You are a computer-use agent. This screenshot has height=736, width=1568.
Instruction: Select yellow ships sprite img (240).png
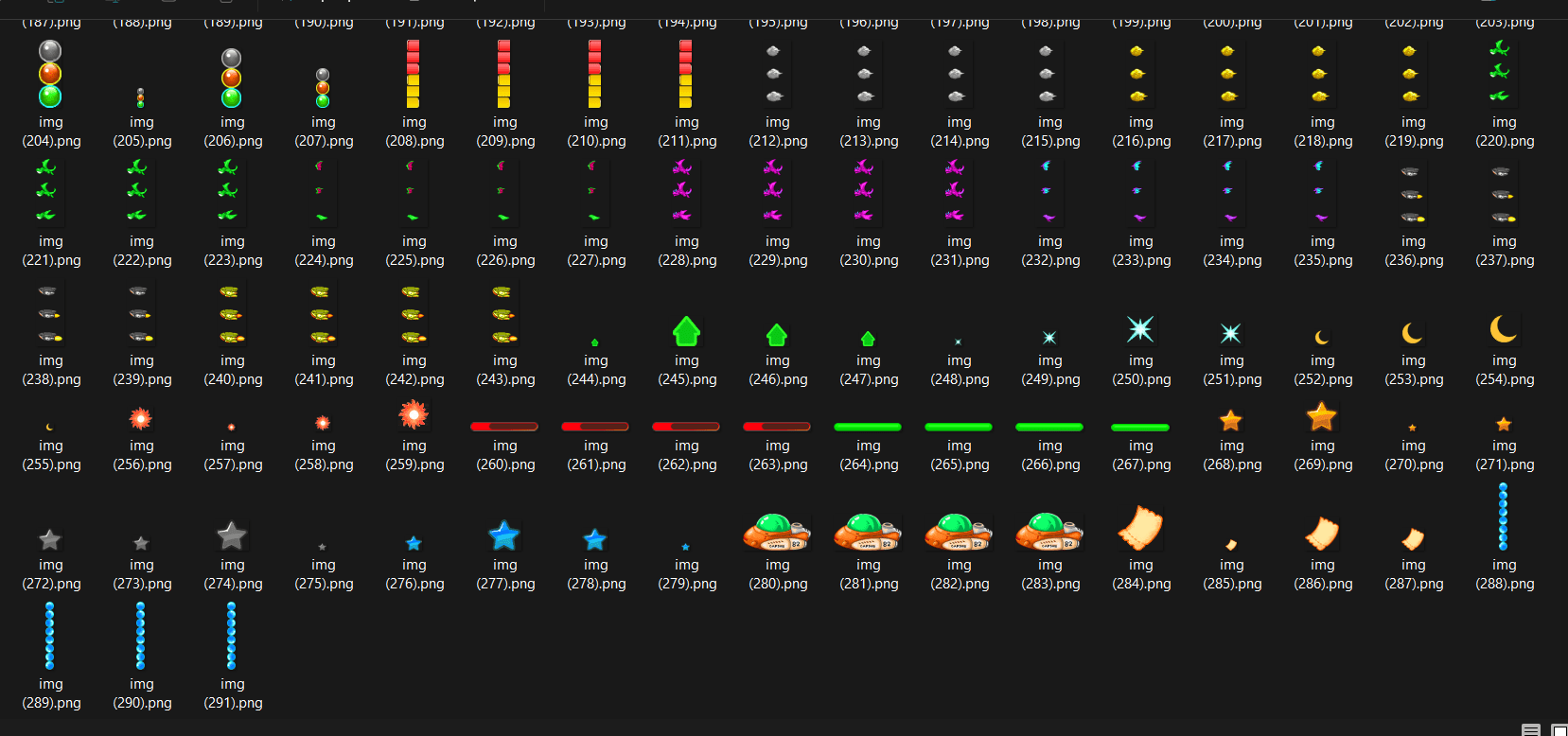pos(232,314)
